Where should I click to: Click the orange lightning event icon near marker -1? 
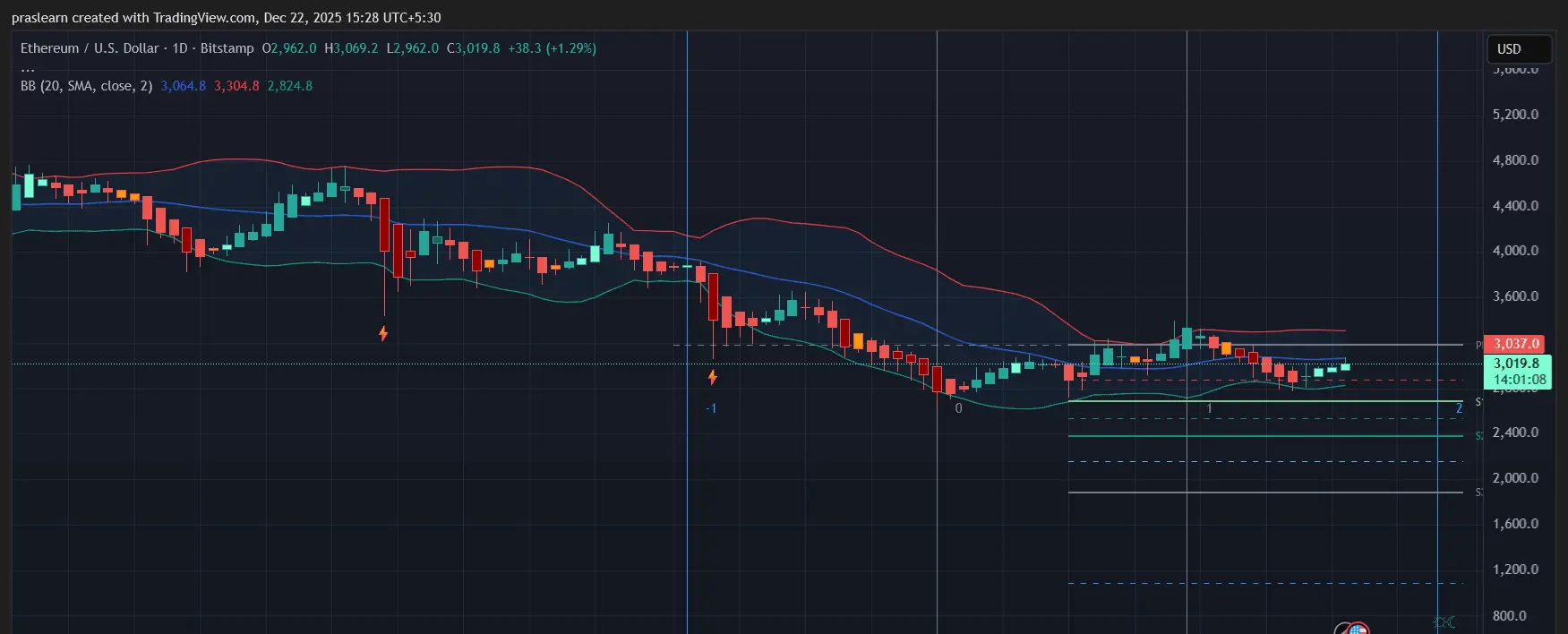pyautogui.click(x=713, y=377)
